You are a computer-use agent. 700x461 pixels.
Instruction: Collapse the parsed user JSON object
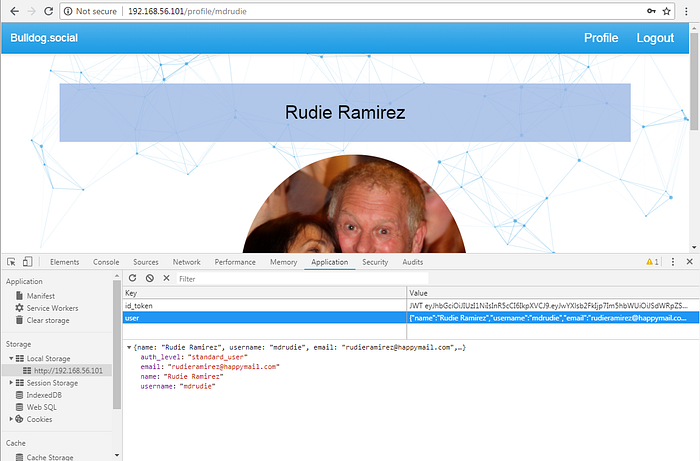tap(127, 346)
